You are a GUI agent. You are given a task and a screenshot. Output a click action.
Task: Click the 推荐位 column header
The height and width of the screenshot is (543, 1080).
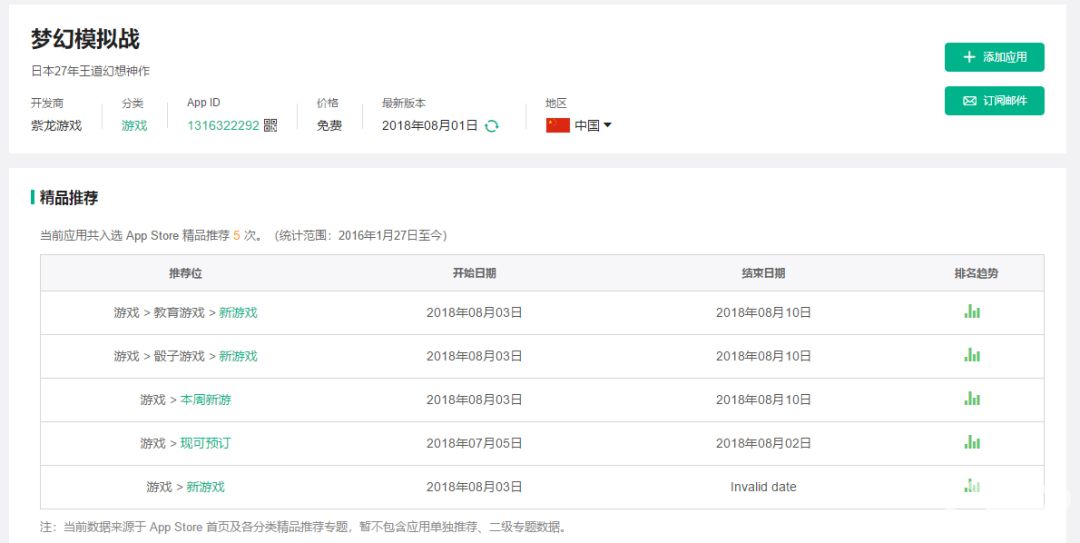(x=185, y=273)
